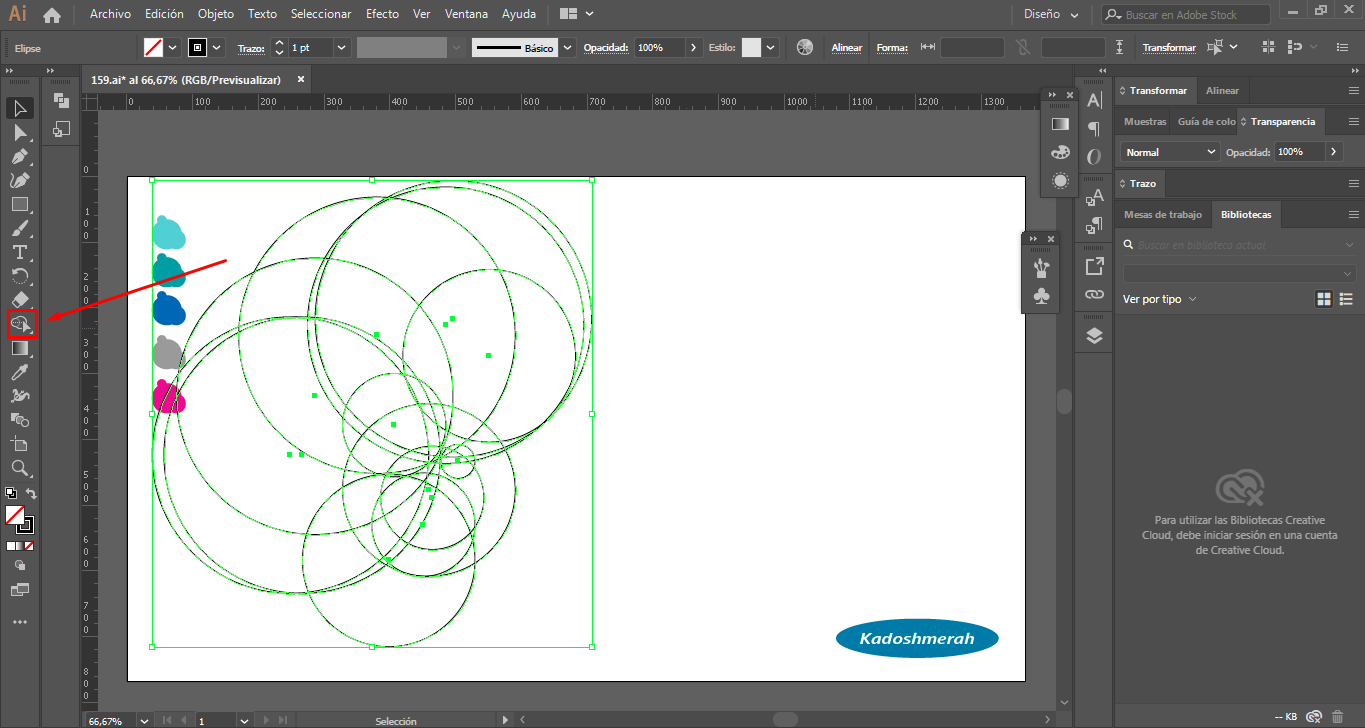Click the Transparencia opacity field
Viewport: 1365px width, 728px height.
1299,152
